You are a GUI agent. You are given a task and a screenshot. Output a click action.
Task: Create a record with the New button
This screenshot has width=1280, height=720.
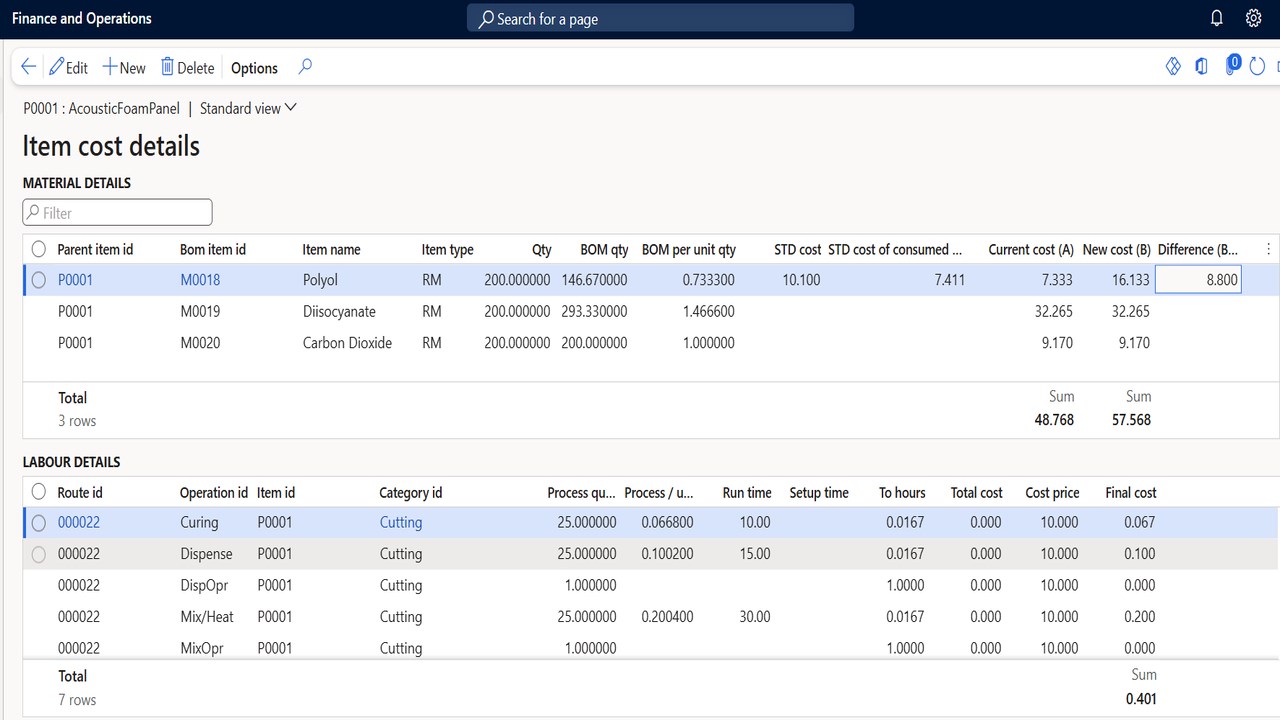124,67
